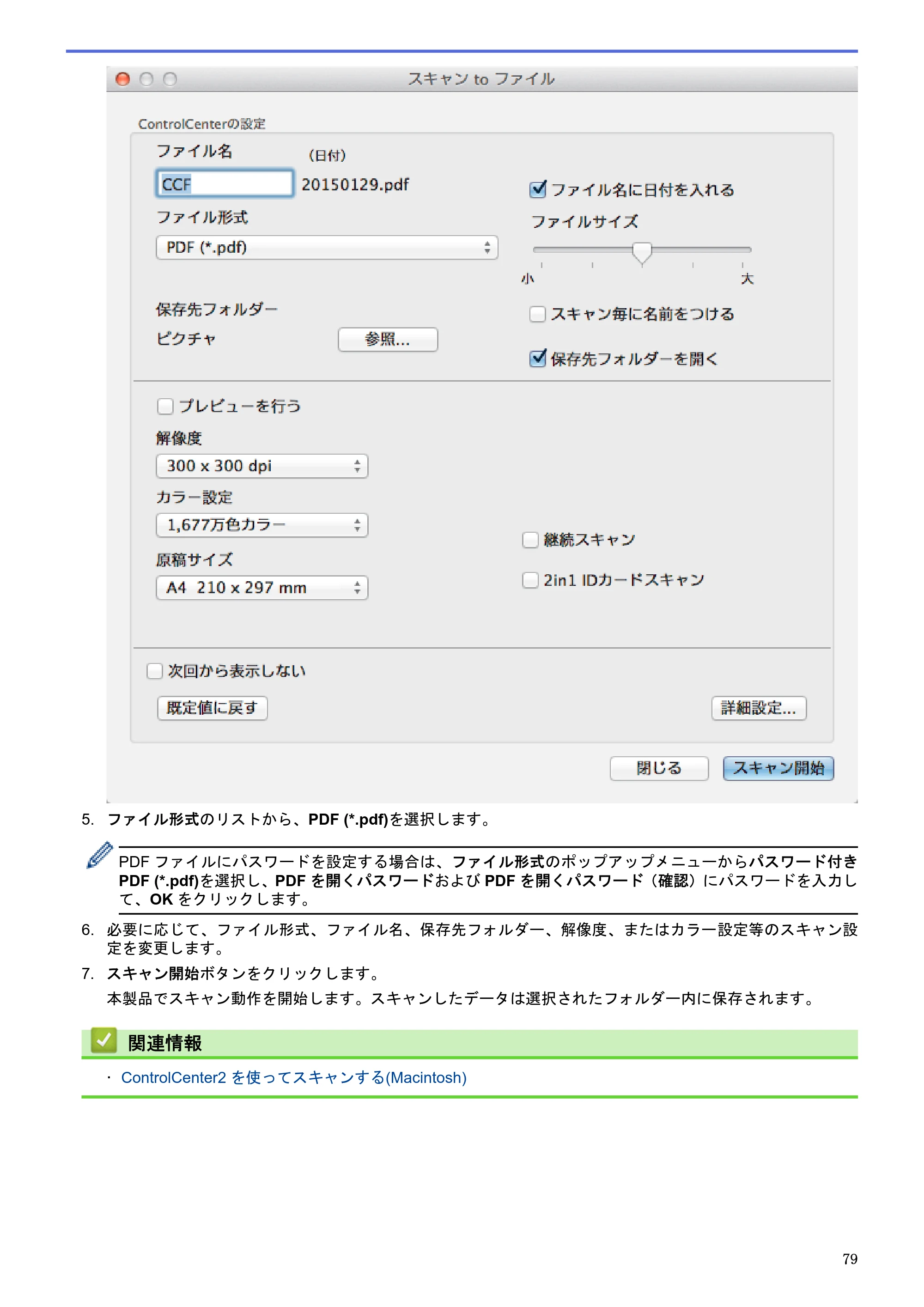The width and height of the screenshot is (924, 1307).
Task: Toggle 保存先フォルダーを開く checkbox
Action: (x=537, y=359)
